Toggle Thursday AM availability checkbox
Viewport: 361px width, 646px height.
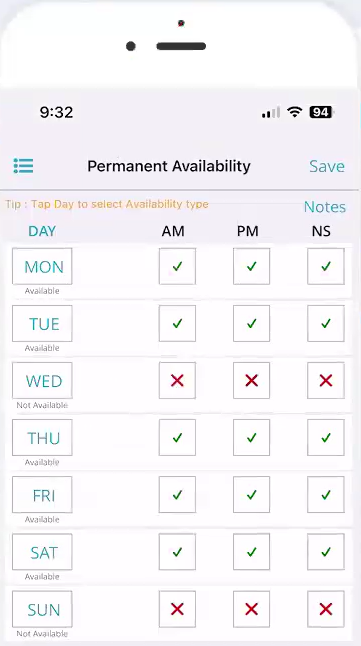(177, 438)
